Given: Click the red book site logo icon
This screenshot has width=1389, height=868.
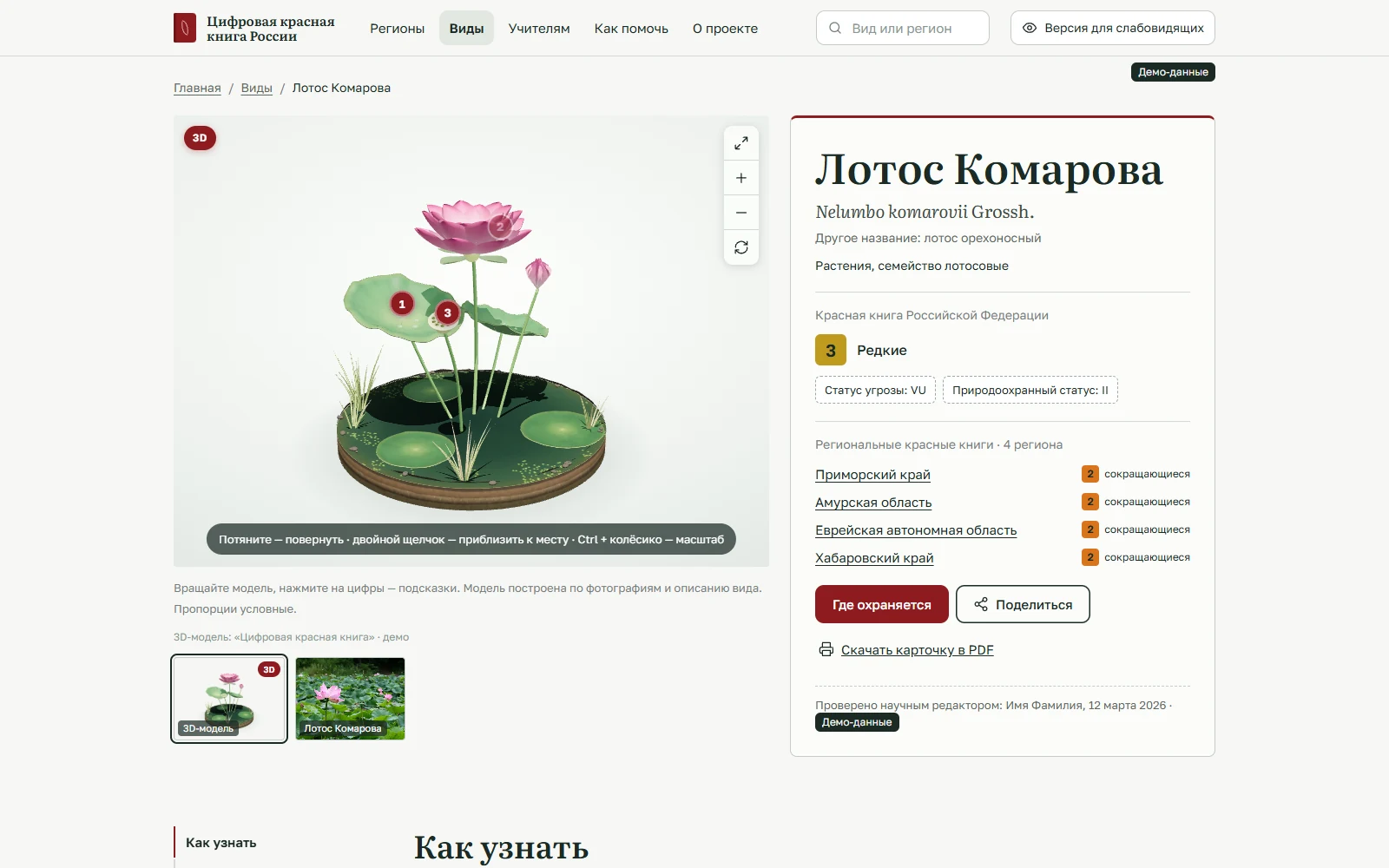Looking at the screenshot, I should [x=185, y=28].
